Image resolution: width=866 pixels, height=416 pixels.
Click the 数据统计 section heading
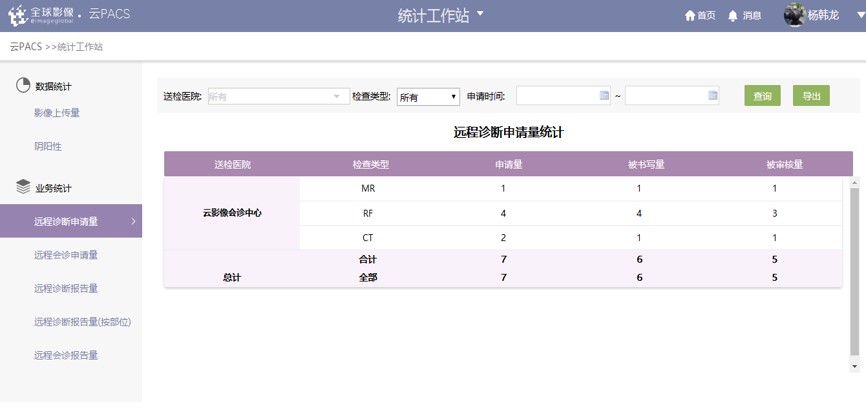pyautogui.click(x=54, y=87)
